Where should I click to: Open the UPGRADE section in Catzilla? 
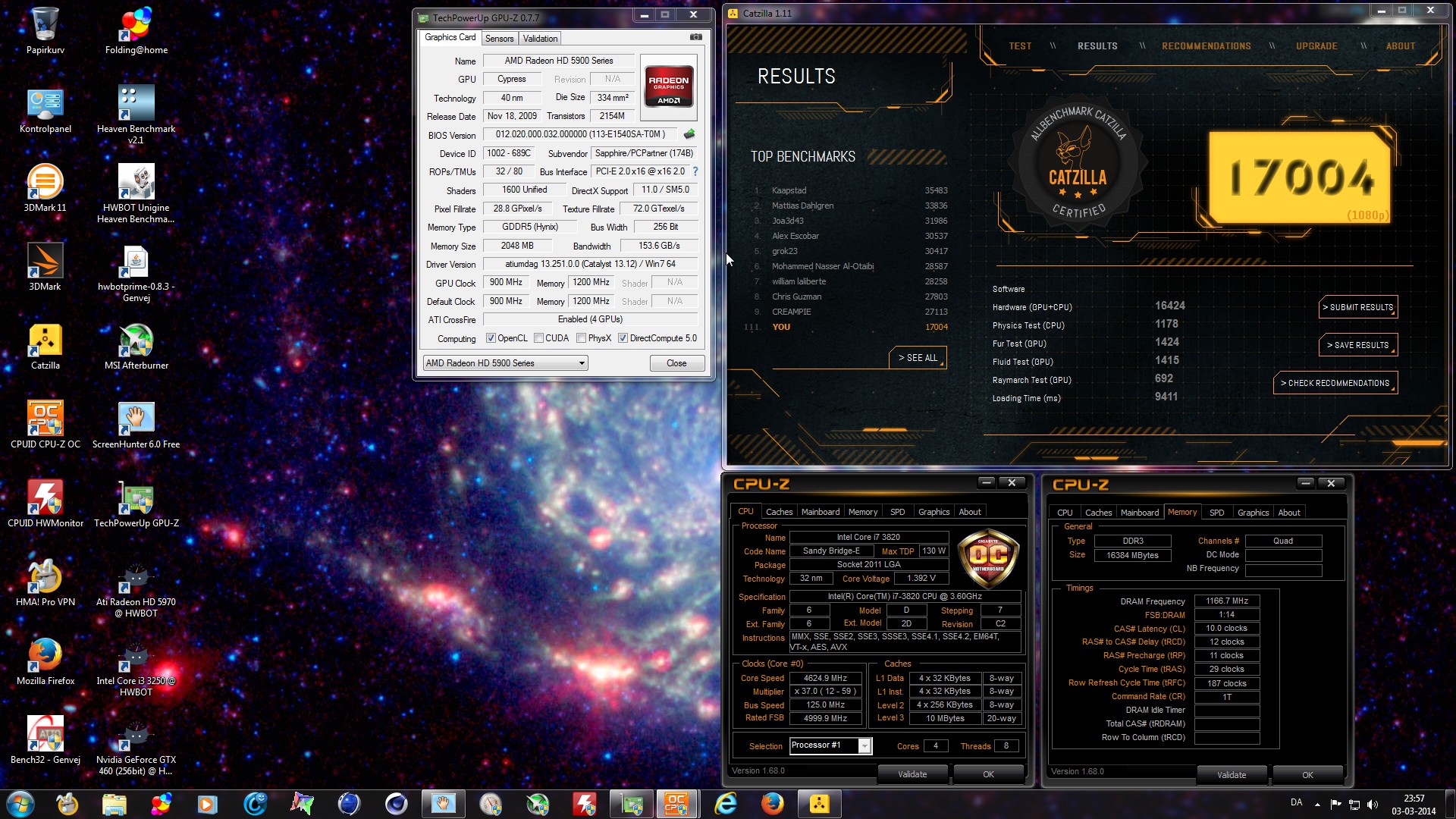(1316, 46)
